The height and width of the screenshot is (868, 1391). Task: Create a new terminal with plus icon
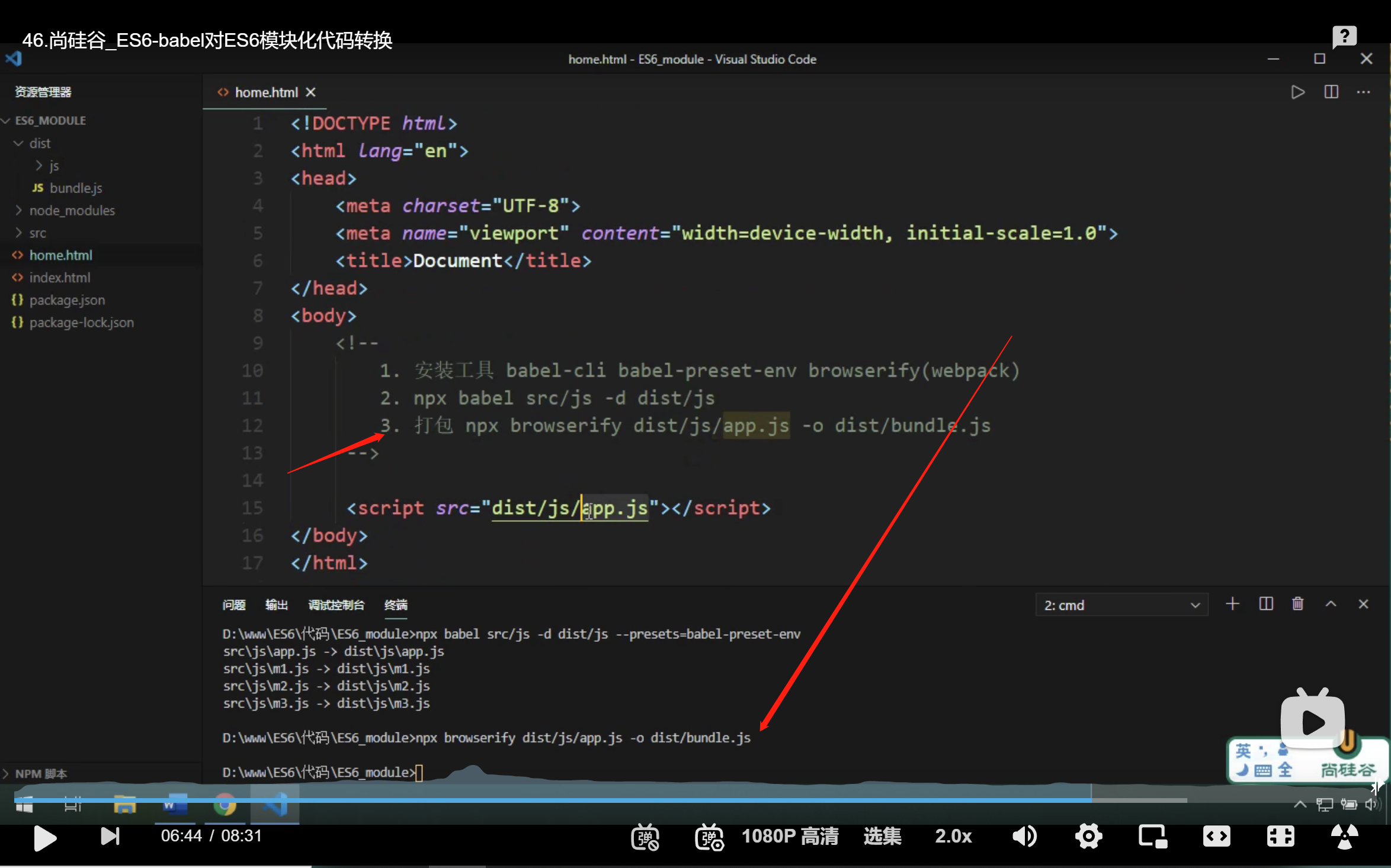point(1232,603)
